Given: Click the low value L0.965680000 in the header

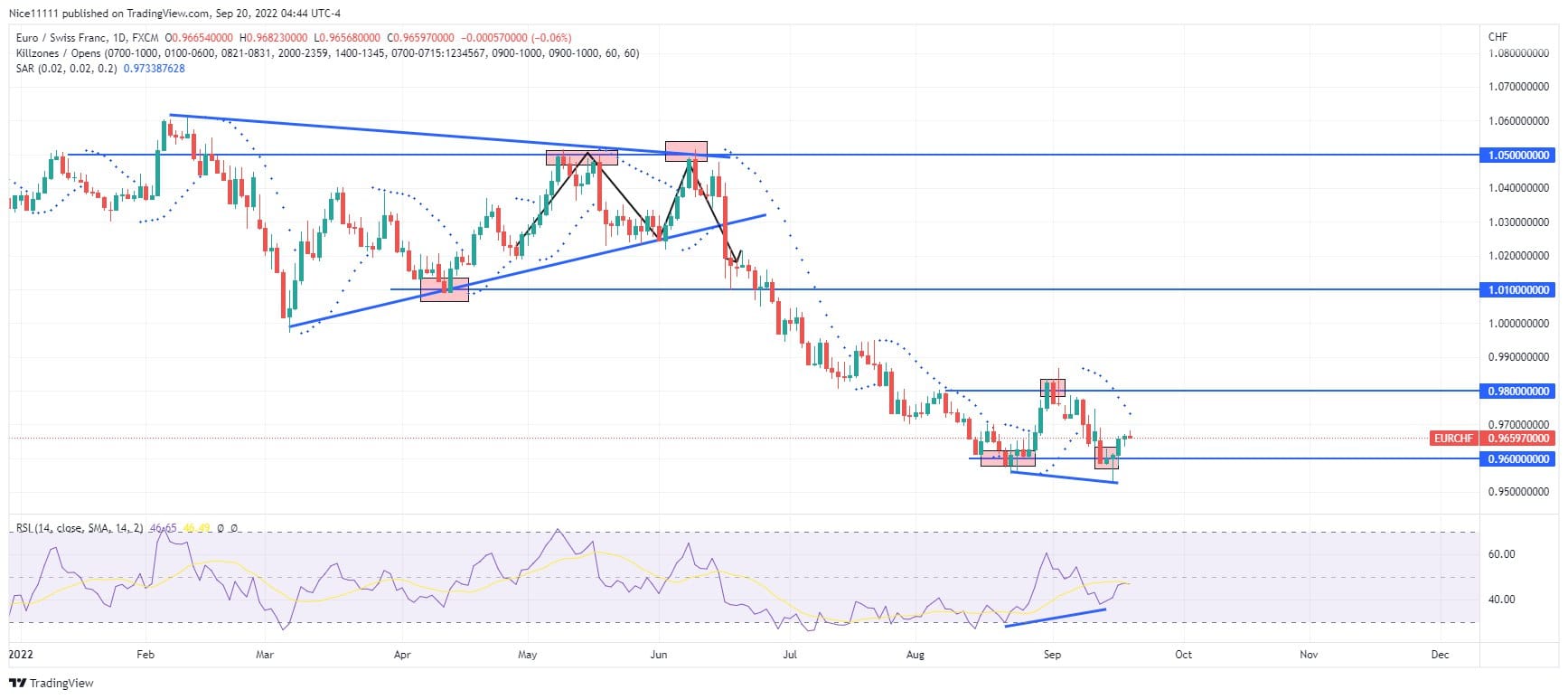Looking at the screenshot, I should (347, 38).
